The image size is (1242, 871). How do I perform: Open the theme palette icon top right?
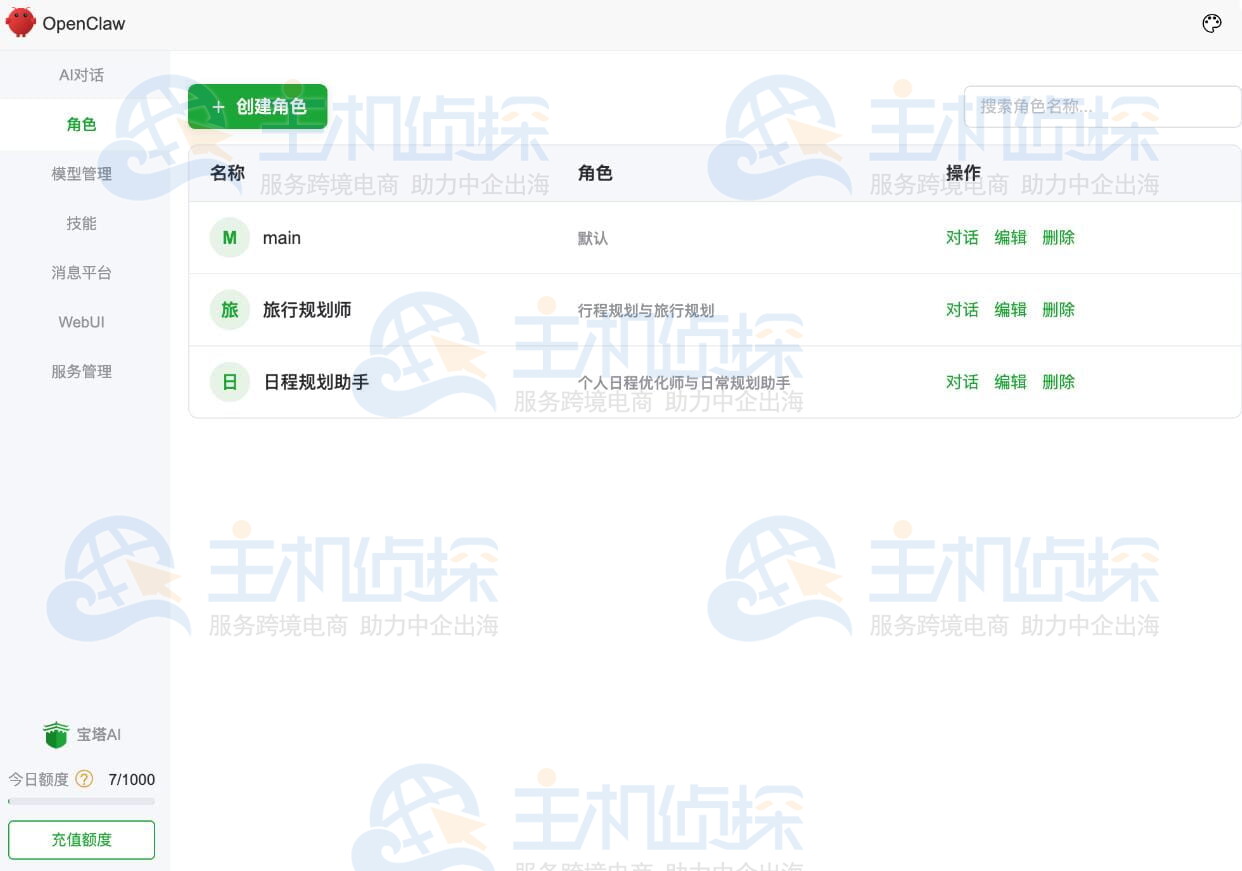pos(1212,22)
